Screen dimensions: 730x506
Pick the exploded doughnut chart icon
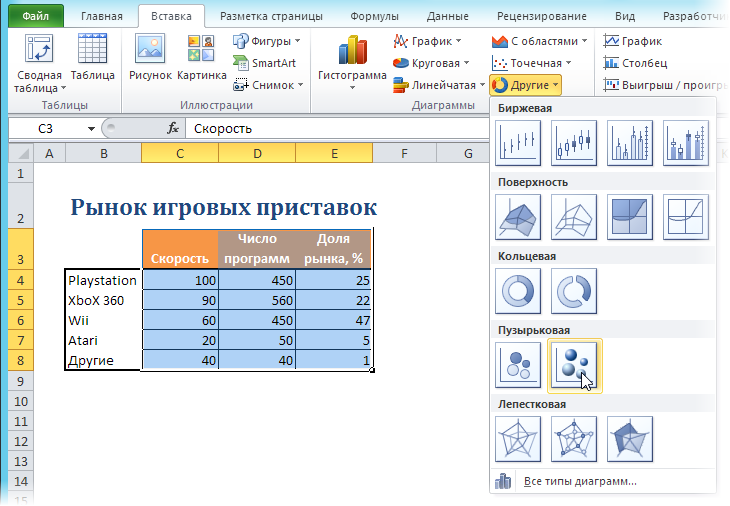pos(574,291)
